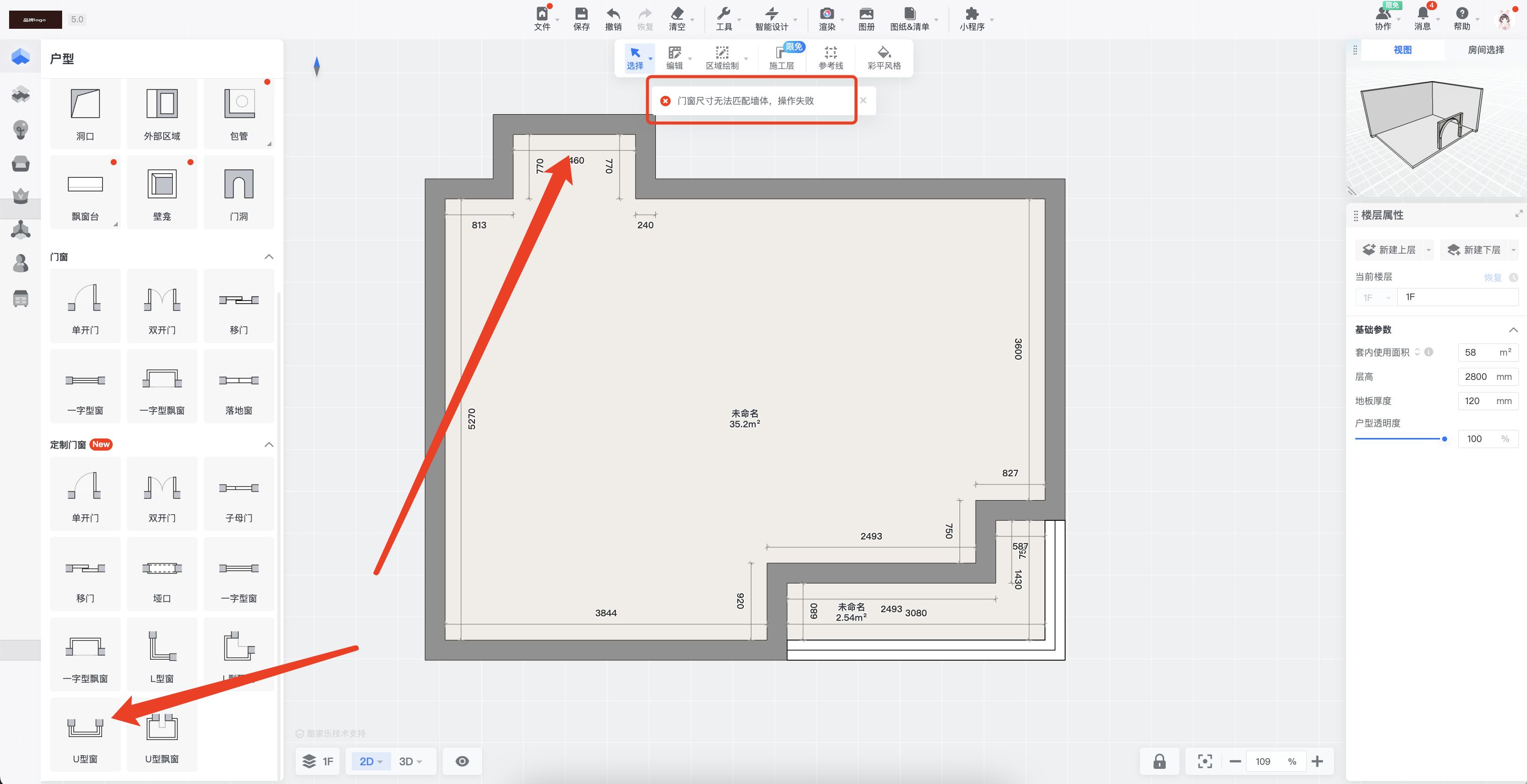Click the lock icon in bottom bar

click(x=1159, y=761)
